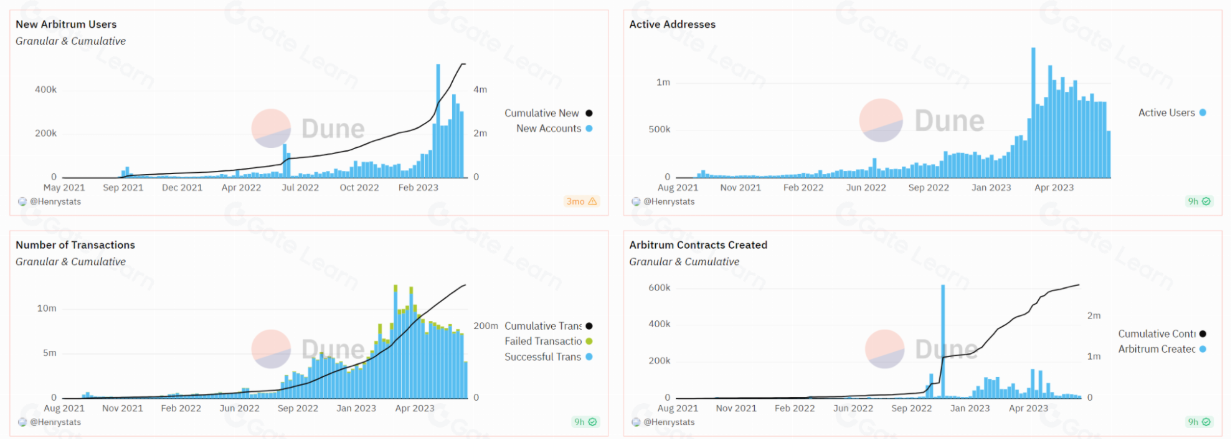Open the Number of Transactions chart title

(x=75, y=245)
